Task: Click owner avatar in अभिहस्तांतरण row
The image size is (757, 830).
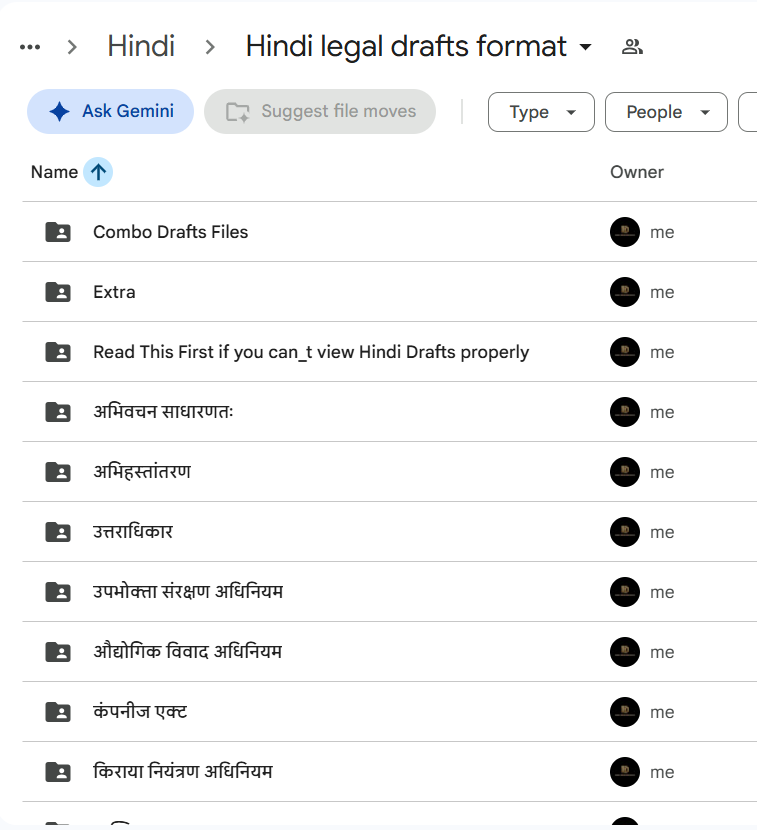Action: pos(625,472)
